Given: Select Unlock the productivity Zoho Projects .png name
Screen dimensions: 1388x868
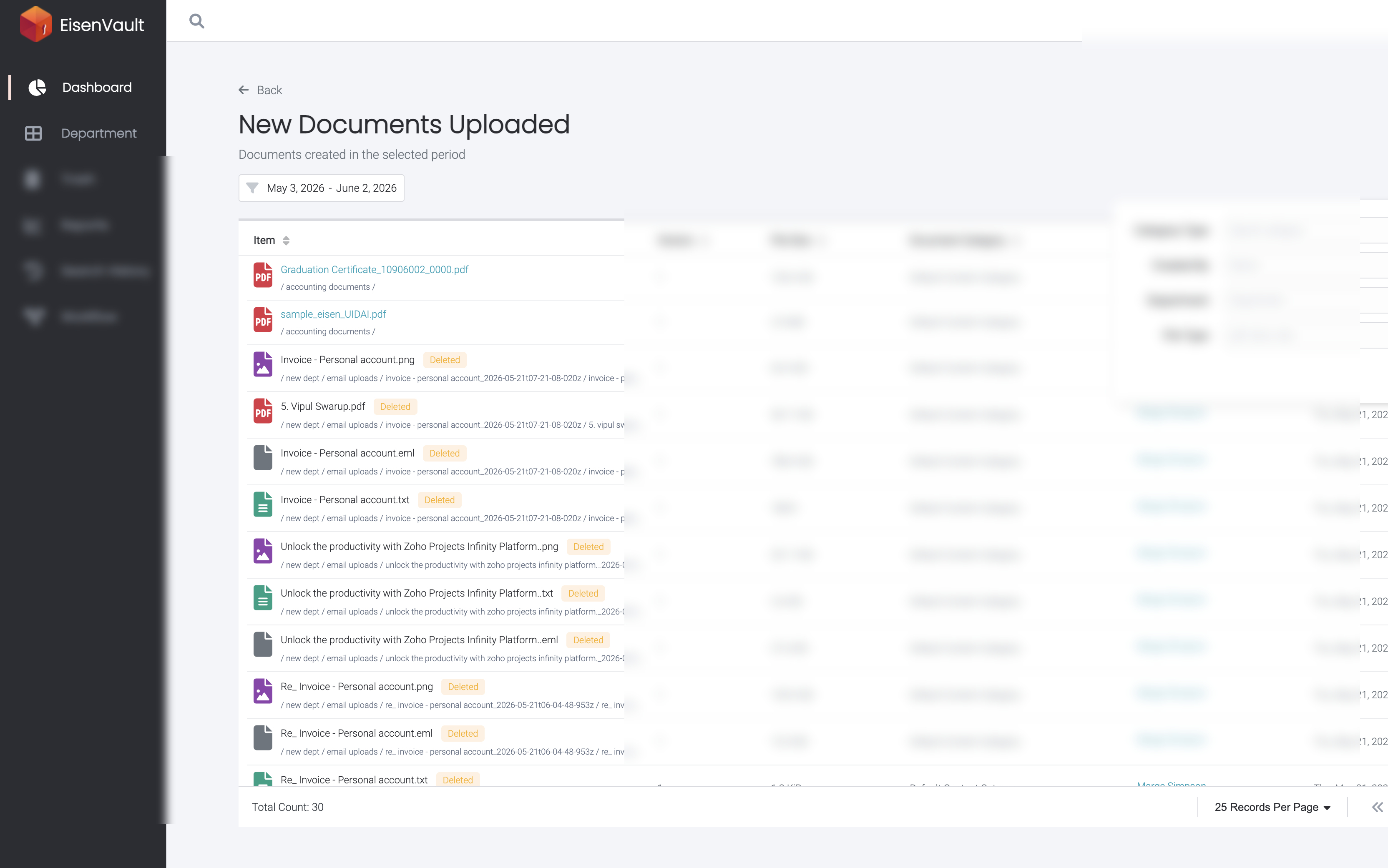Looking at the screenshot, I should coord(419,547).
